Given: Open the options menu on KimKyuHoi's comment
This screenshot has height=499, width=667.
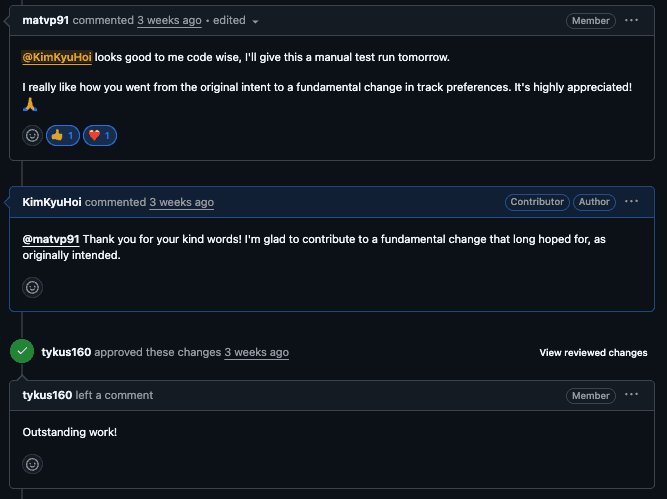Looking at the screenshot, I should pyautogui.click(x=631, y=202).
